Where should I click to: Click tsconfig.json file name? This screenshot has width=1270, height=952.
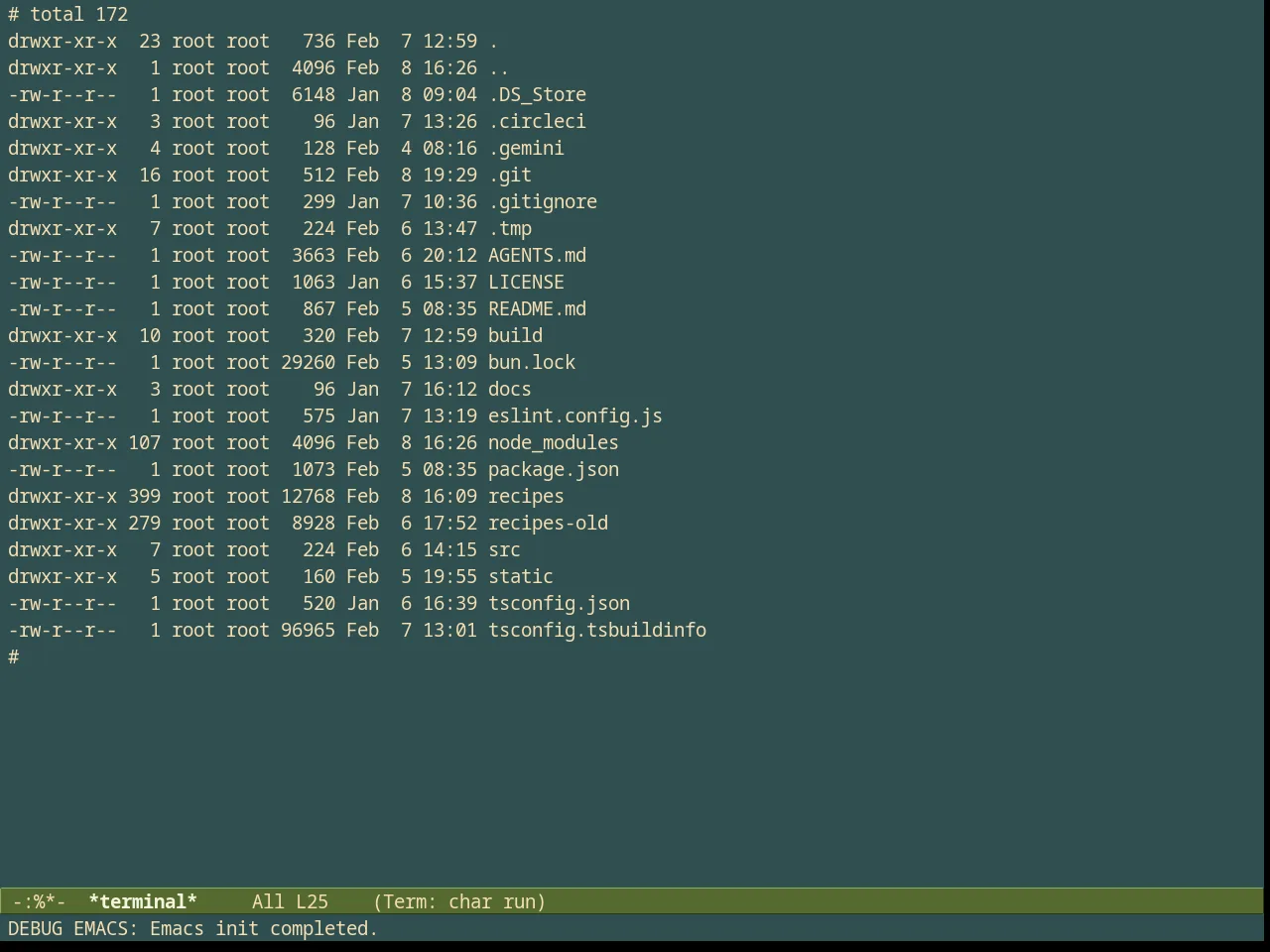pyautogui.click(x=559, y=603)
